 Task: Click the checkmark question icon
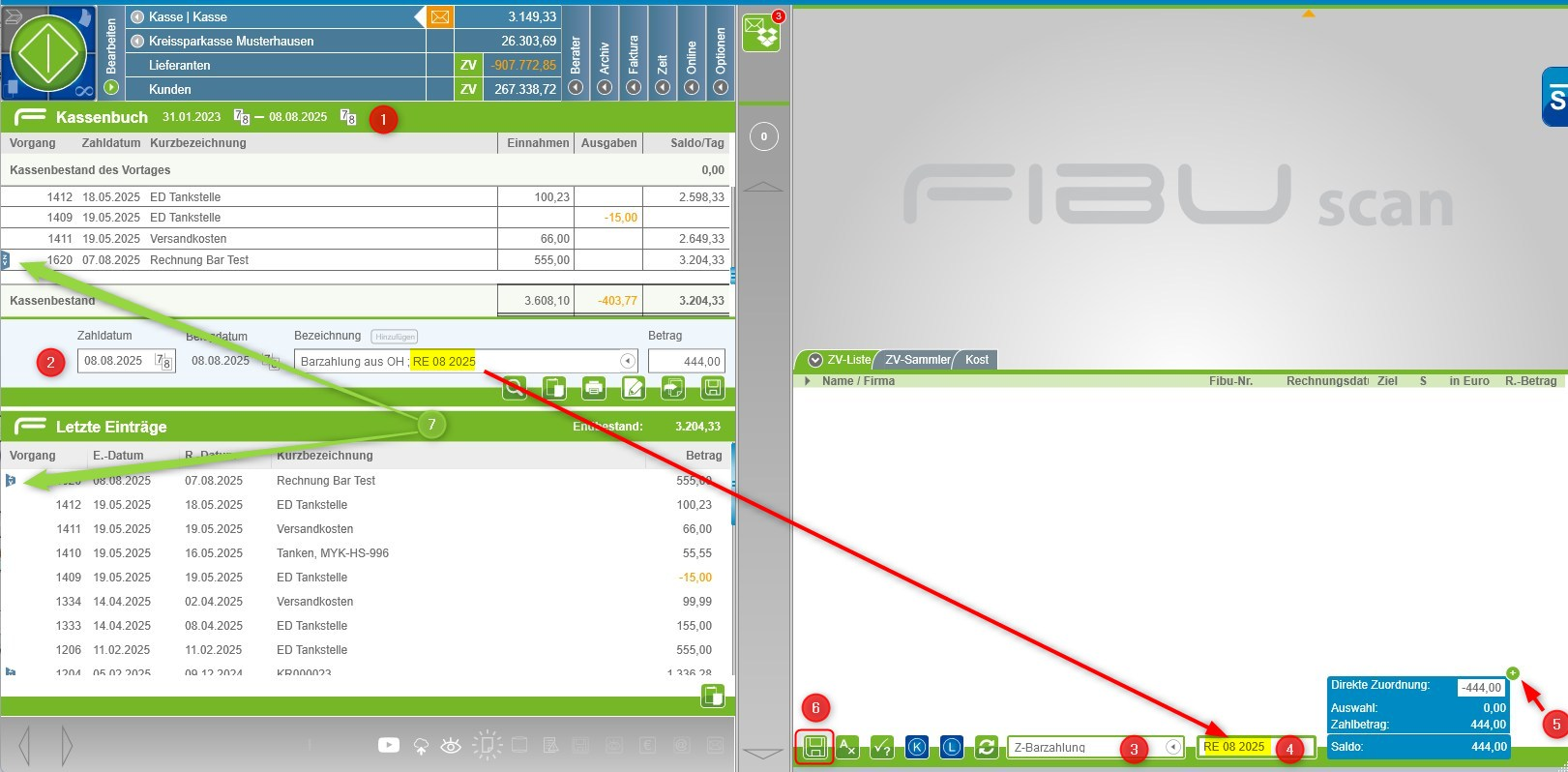tap(882, 747)
